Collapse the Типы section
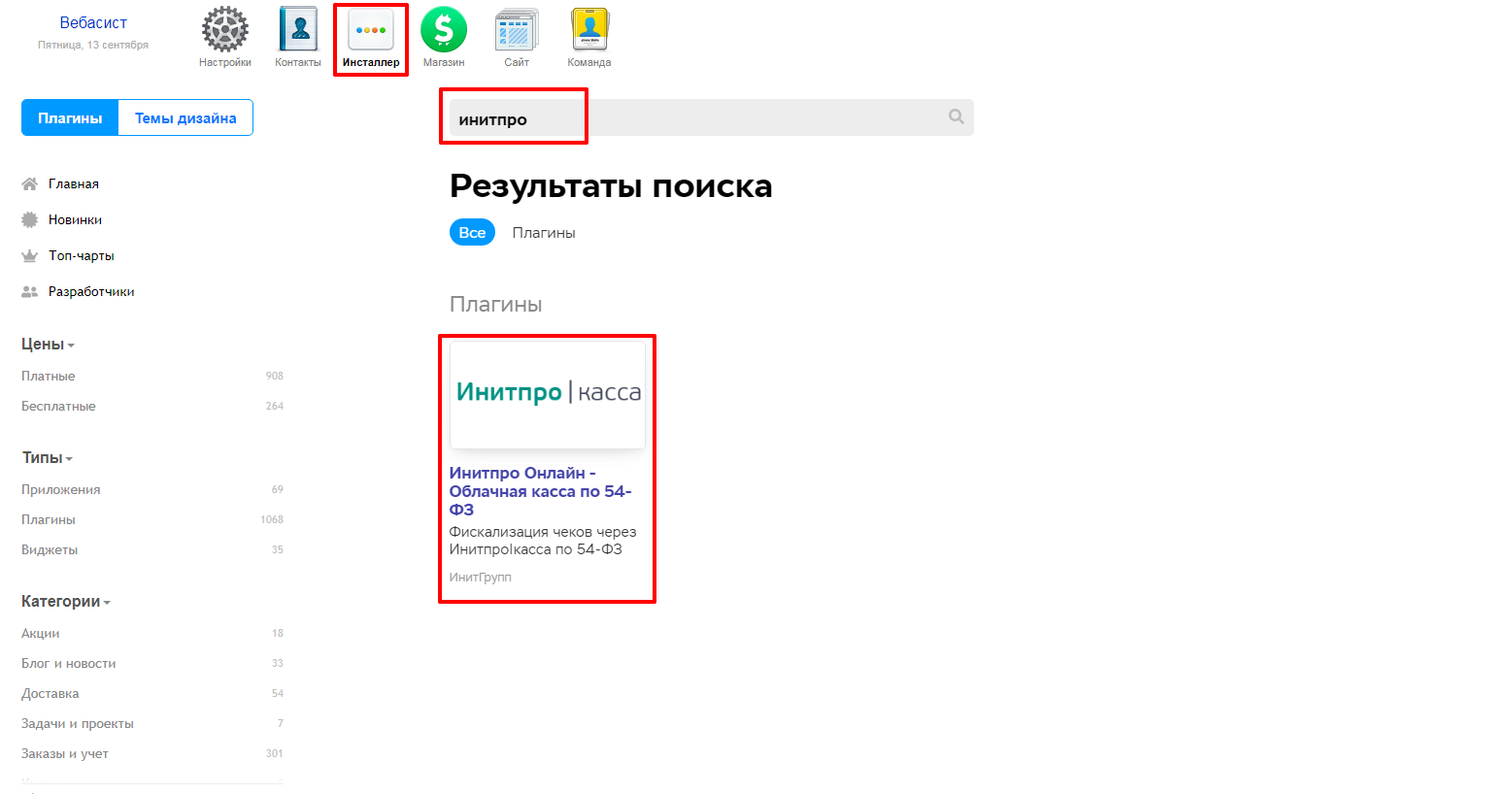1512x794 pixels. 48,457
